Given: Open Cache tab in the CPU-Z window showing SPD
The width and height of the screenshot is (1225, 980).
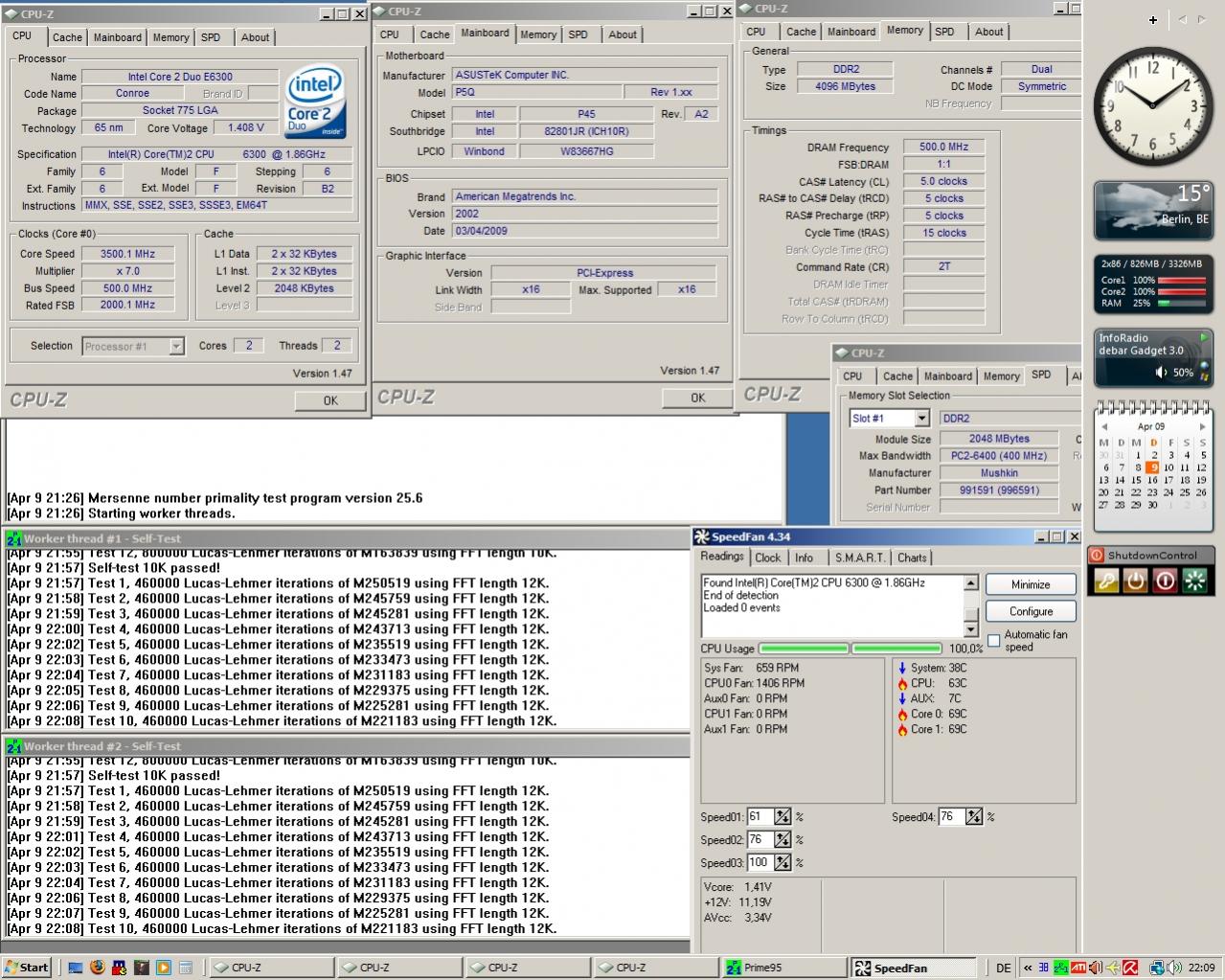Looking at the screenshot, I should [897, 376].
